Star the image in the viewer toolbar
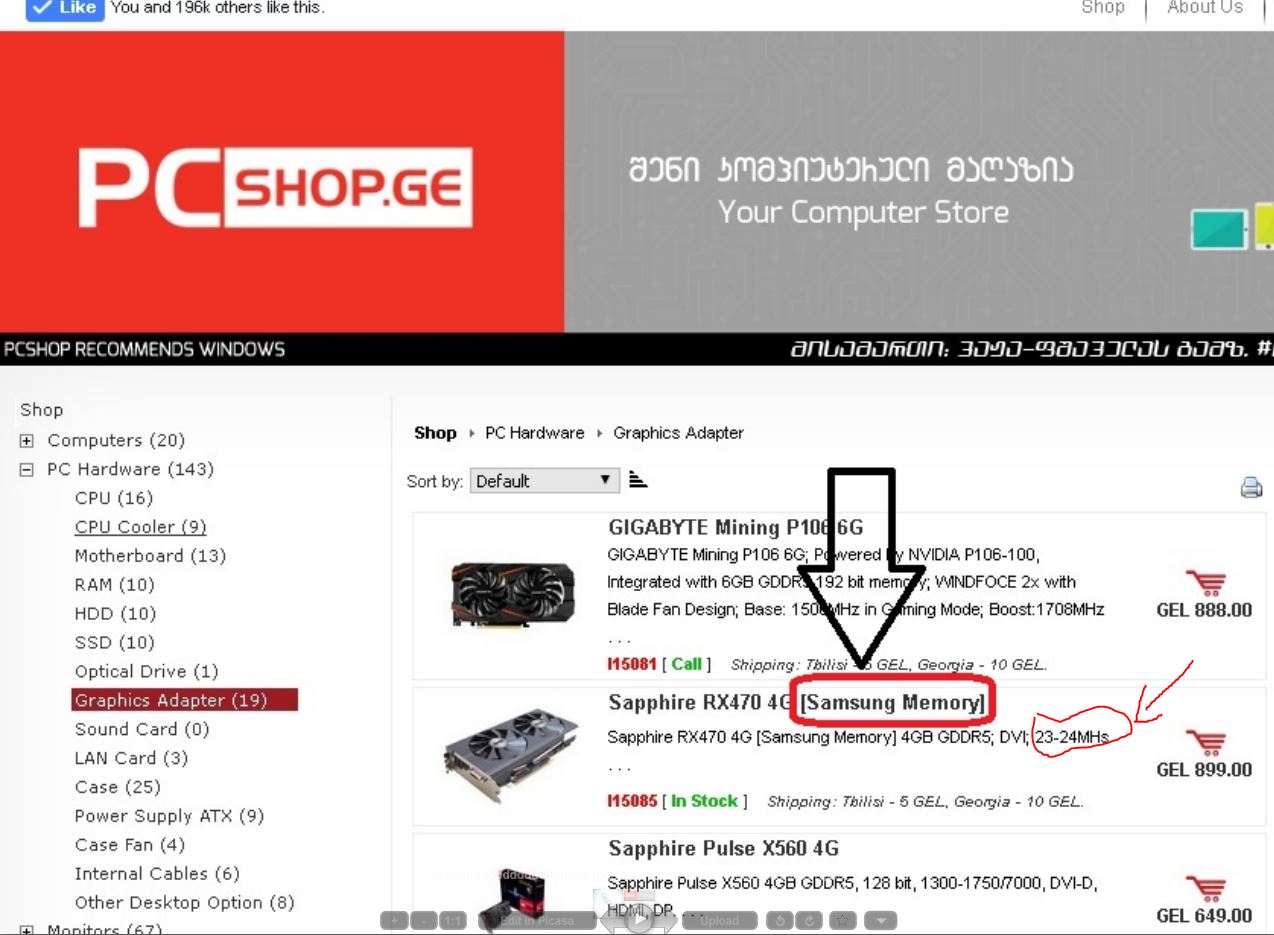Viewport: 1274px width, 935px height. pos(842,920)
